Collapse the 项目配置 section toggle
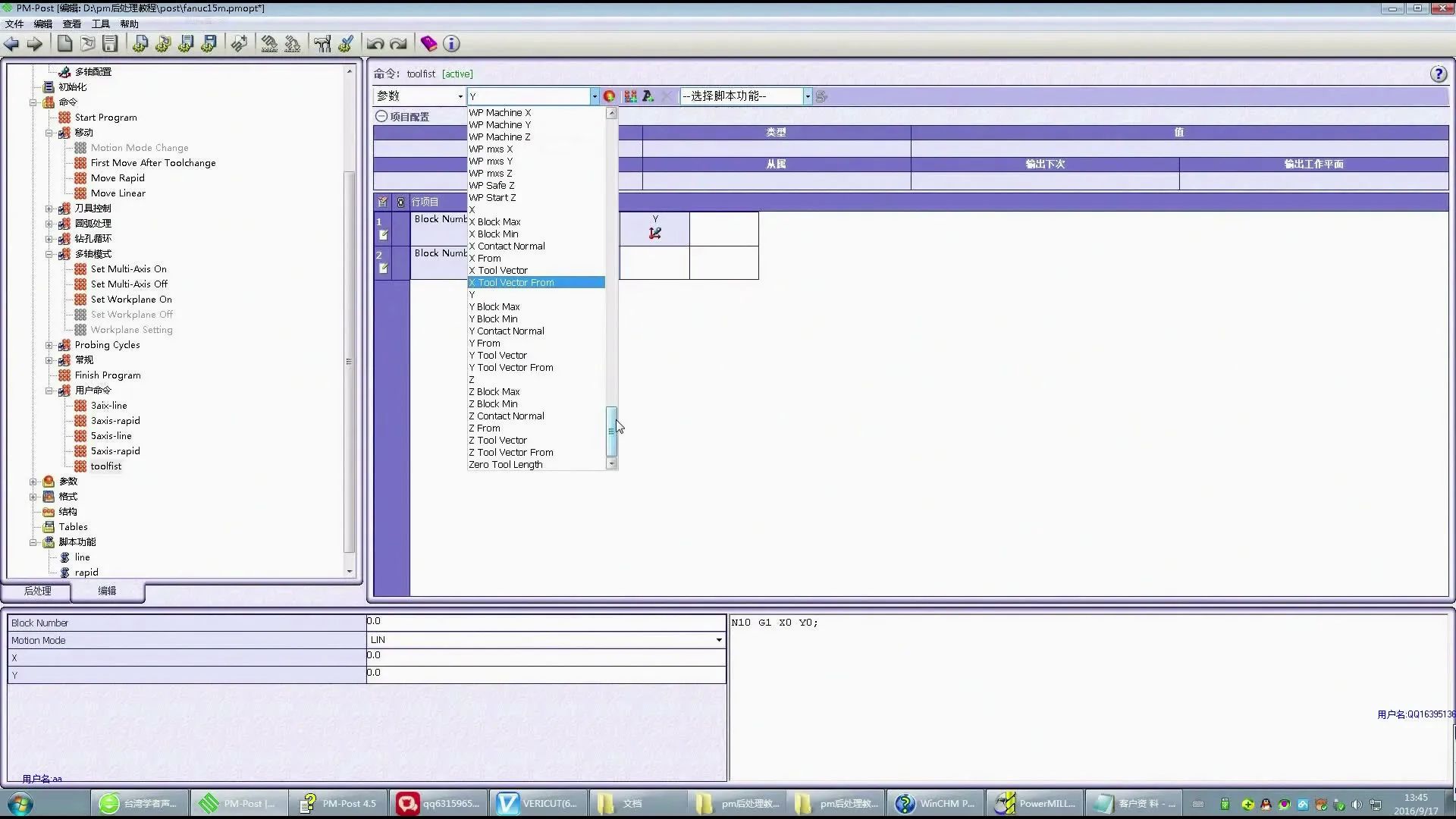Image resolution: width=1456 pixels, height=819 pixels. point(381,117)
